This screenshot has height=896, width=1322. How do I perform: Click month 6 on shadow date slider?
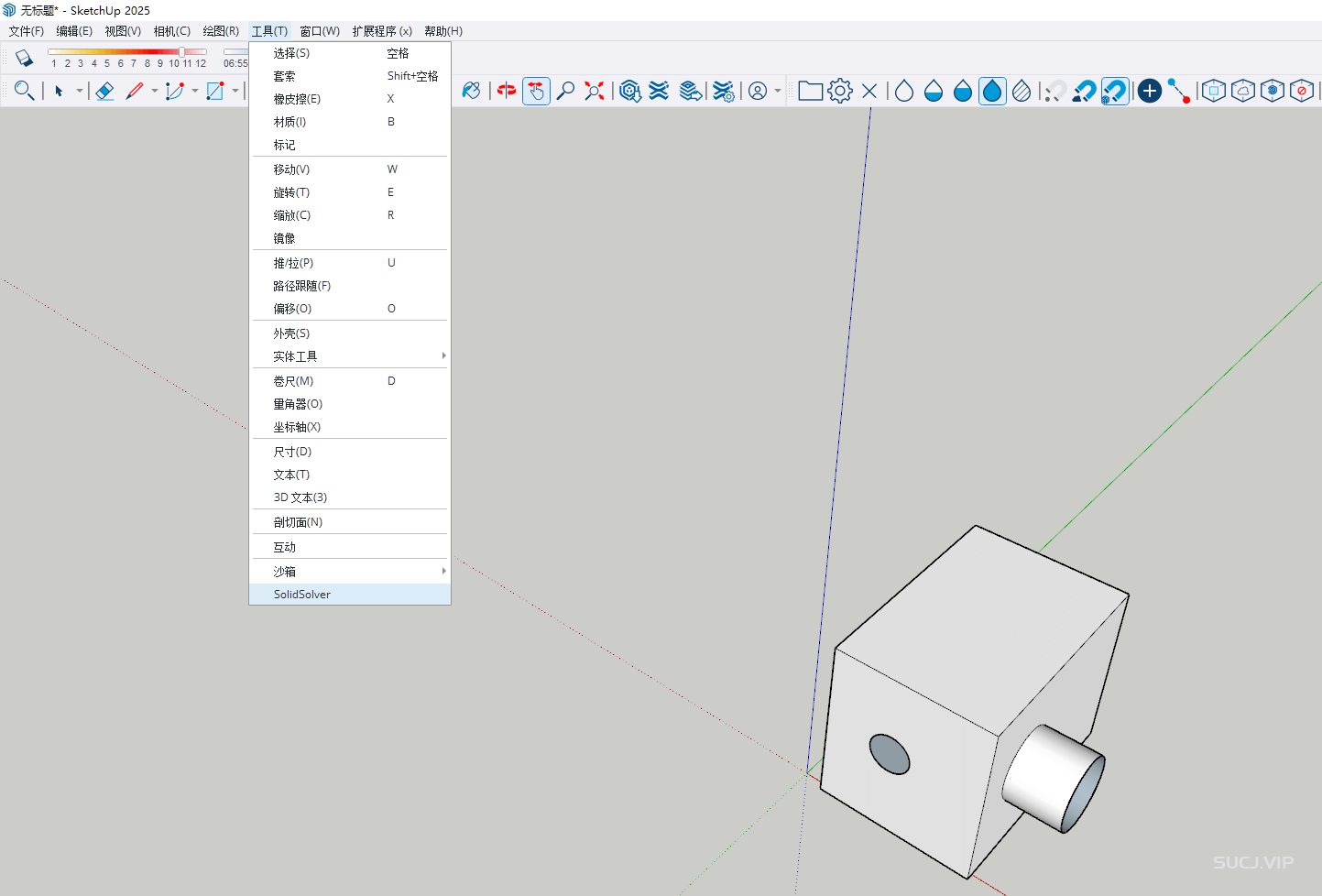point(120,63)
